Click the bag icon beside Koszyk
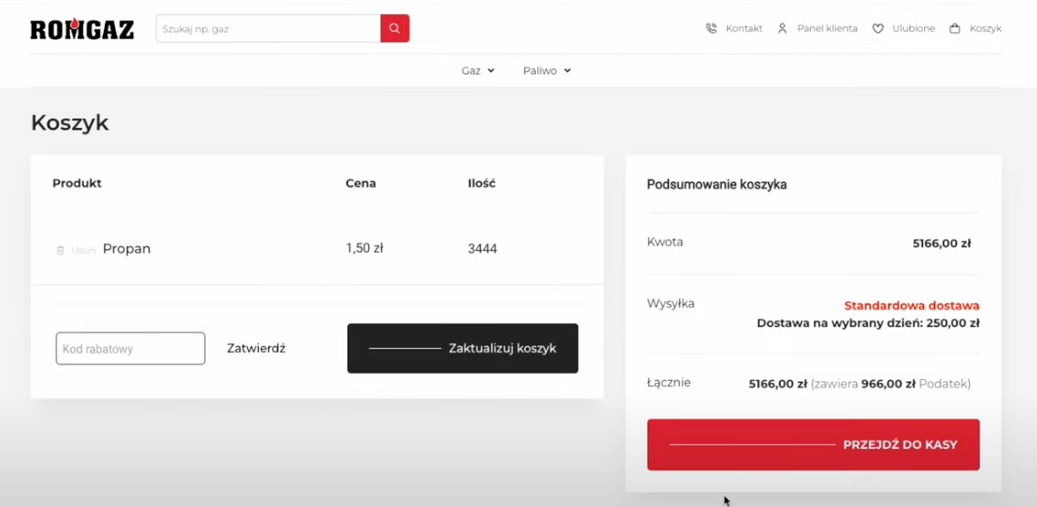The height and width of the screenshot is (507, 1037). [x=954, y=28]
